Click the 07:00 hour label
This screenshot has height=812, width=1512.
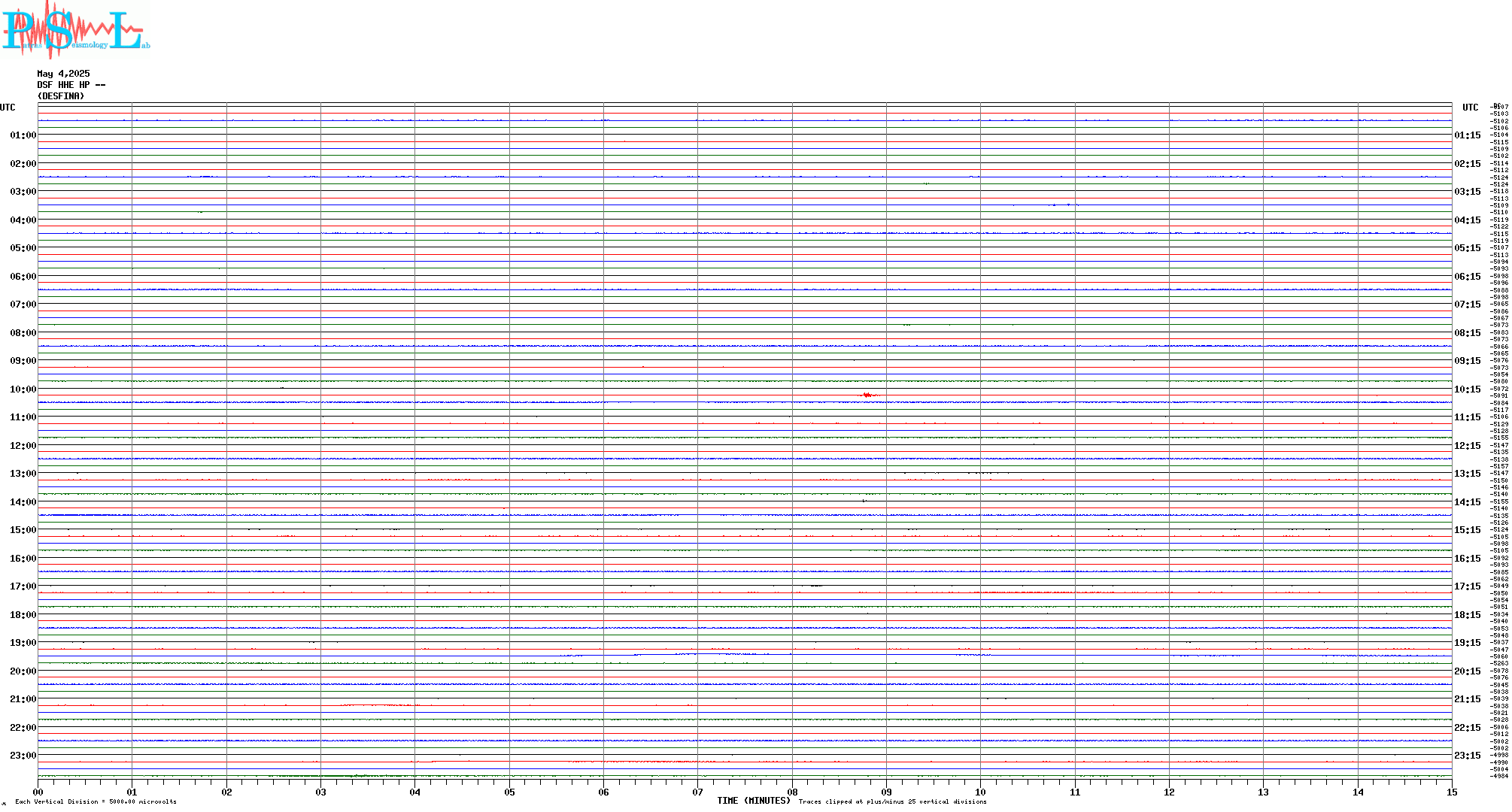tap(23, 304)
